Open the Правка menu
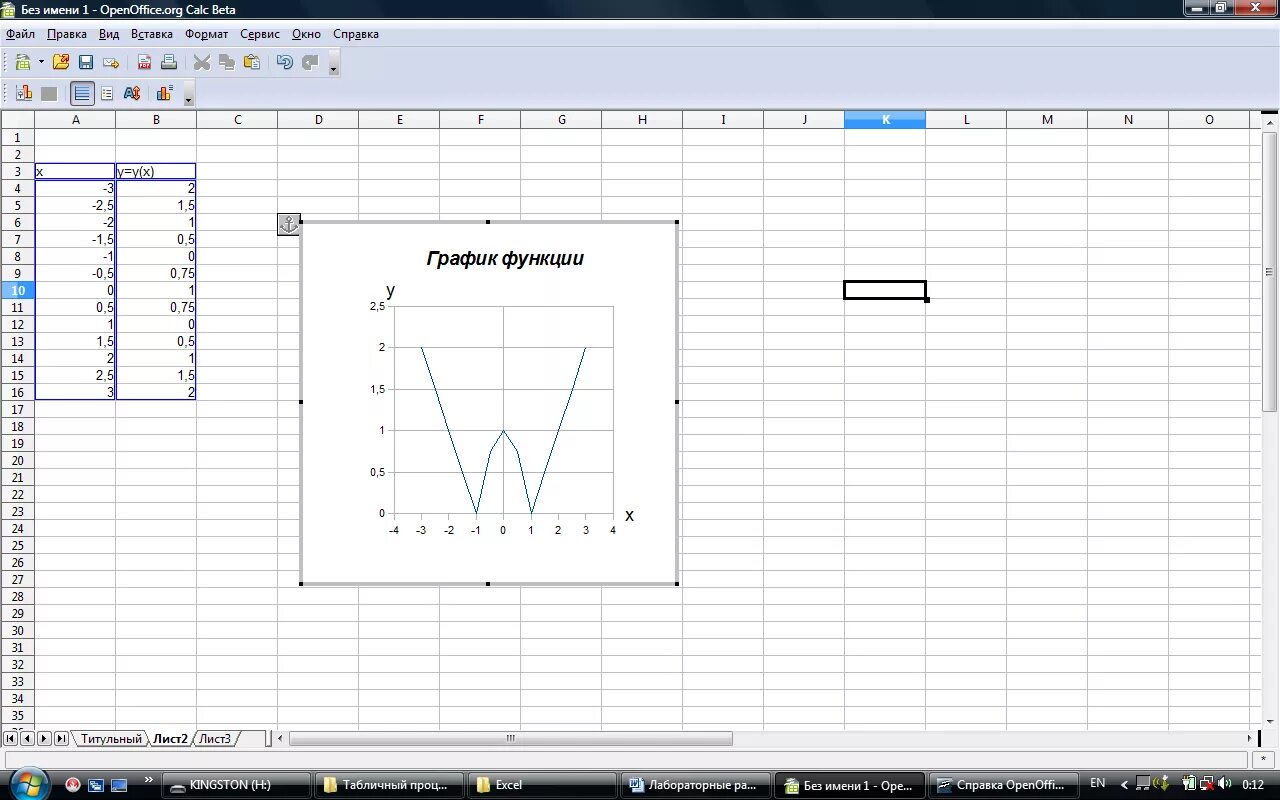Screen dimensions: 1280x800 coord(67,34)
